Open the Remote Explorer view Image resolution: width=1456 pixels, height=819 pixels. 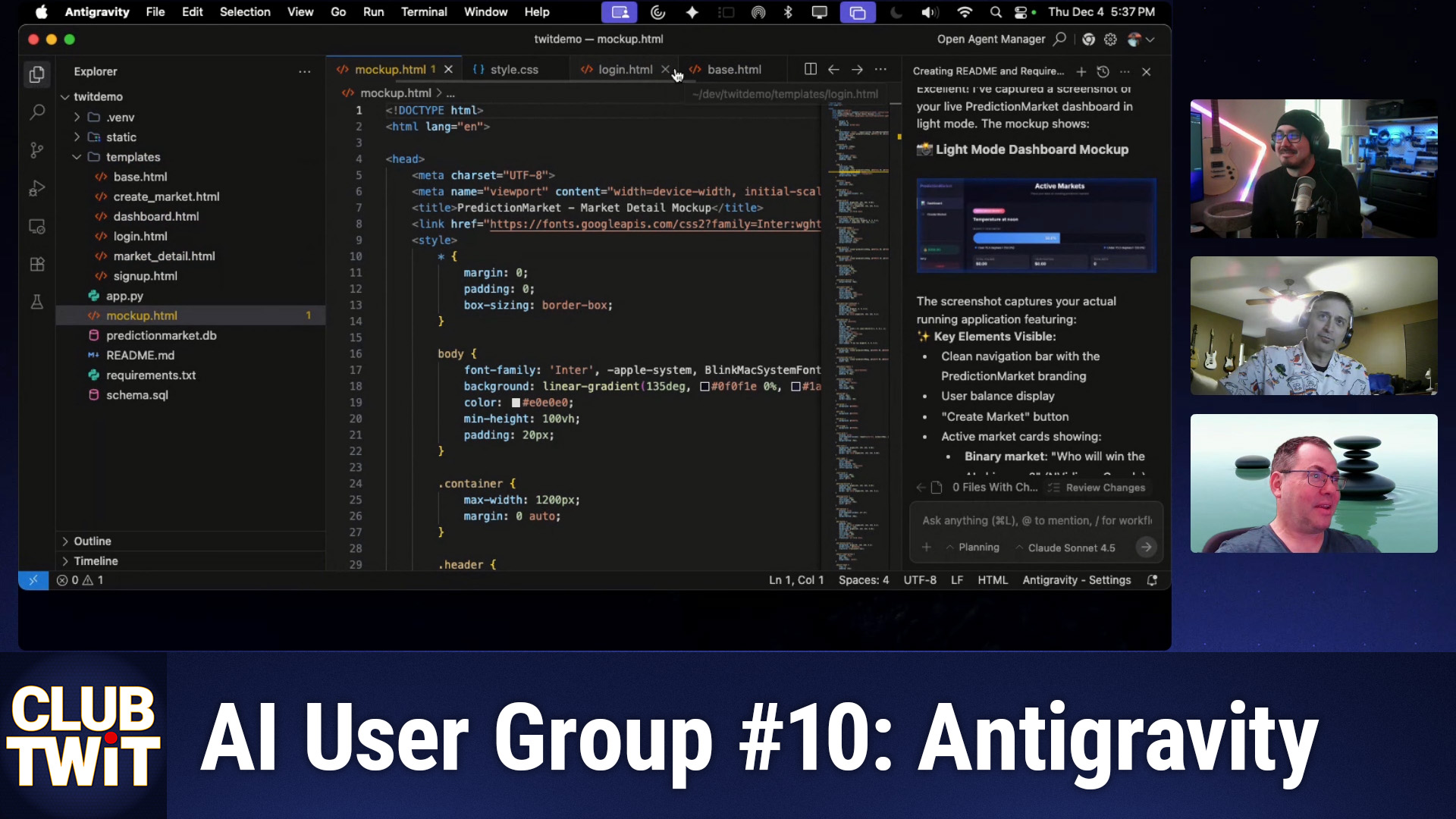[x=36, y=226]
